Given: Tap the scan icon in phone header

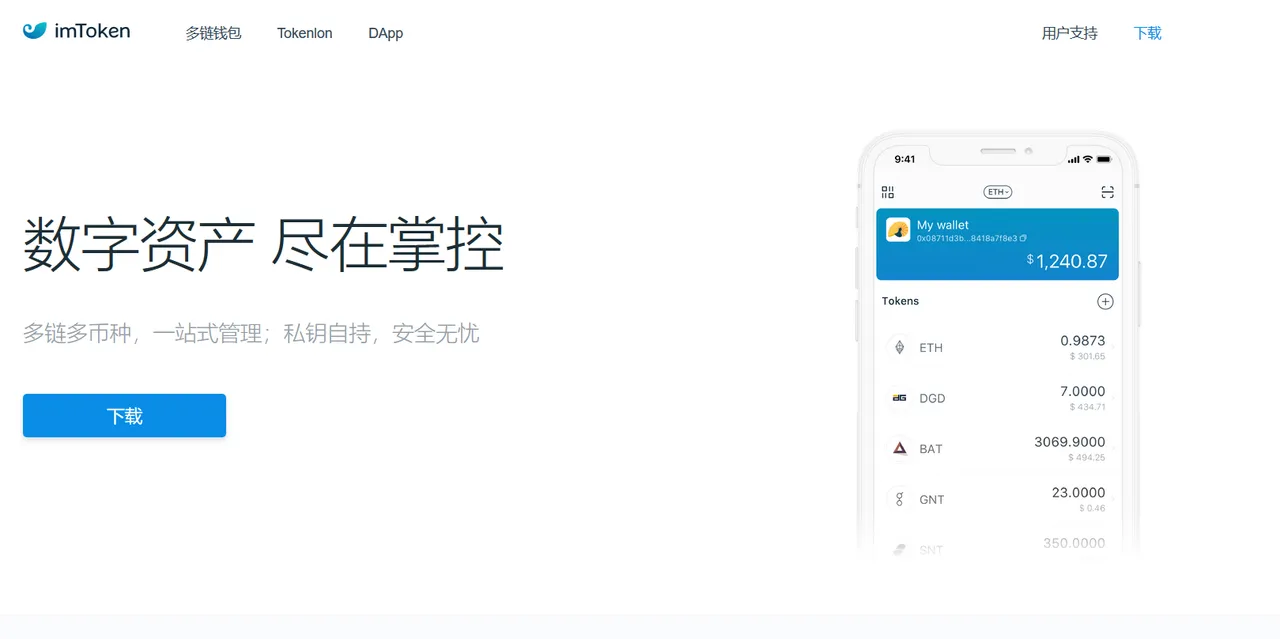Looking at the screenshot, I should point(1107,192).
